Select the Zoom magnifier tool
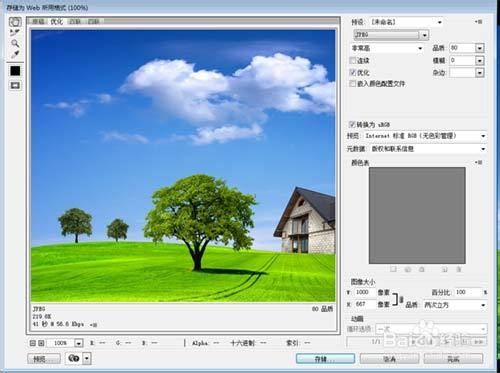Screen dimensions: 500x373 pyautogui.click(x=15, y=43)
